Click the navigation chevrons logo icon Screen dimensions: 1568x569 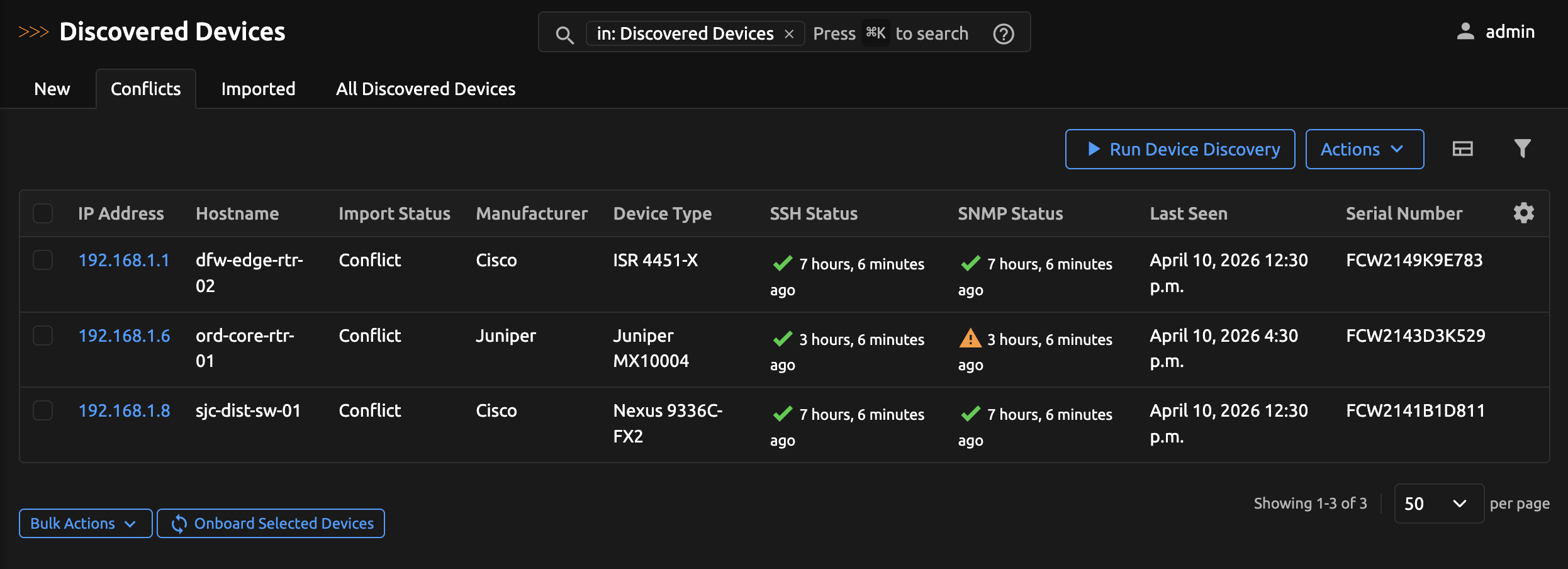coord(33,31)
